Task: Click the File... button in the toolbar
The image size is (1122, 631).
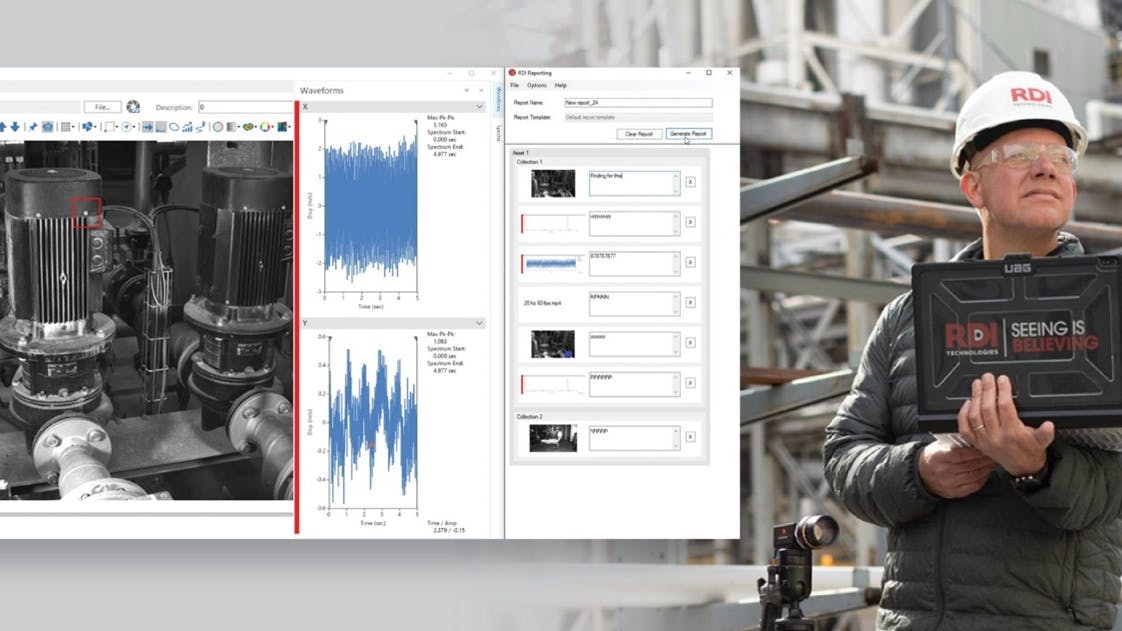Action: tap(102, 107)
